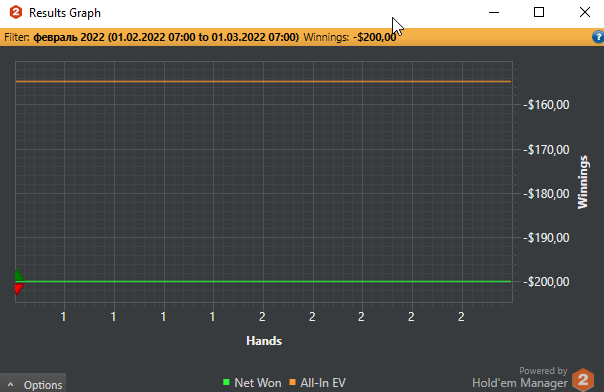
Task: Click the -$160,00 axis label
Action: click(547, 105)
